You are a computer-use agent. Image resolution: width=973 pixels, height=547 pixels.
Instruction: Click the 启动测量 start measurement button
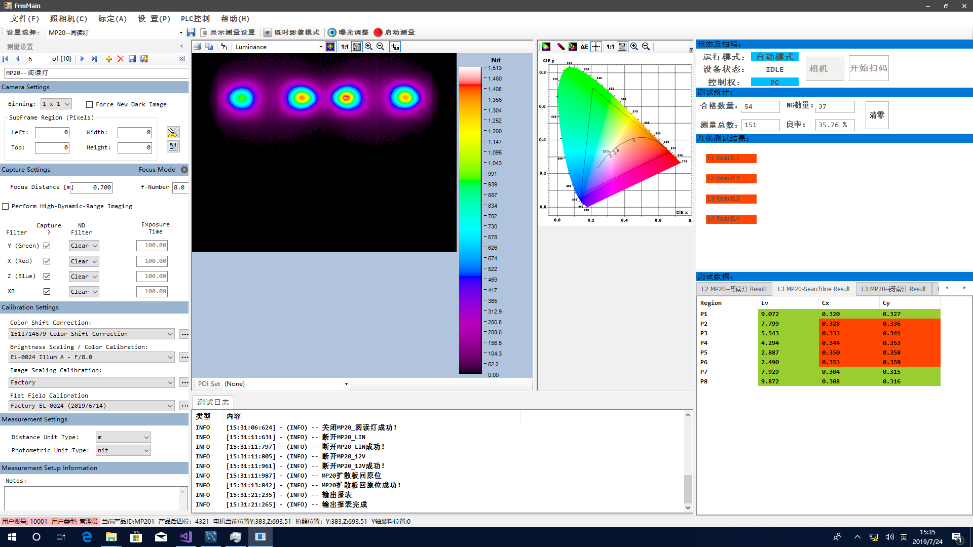coord(394,32)
